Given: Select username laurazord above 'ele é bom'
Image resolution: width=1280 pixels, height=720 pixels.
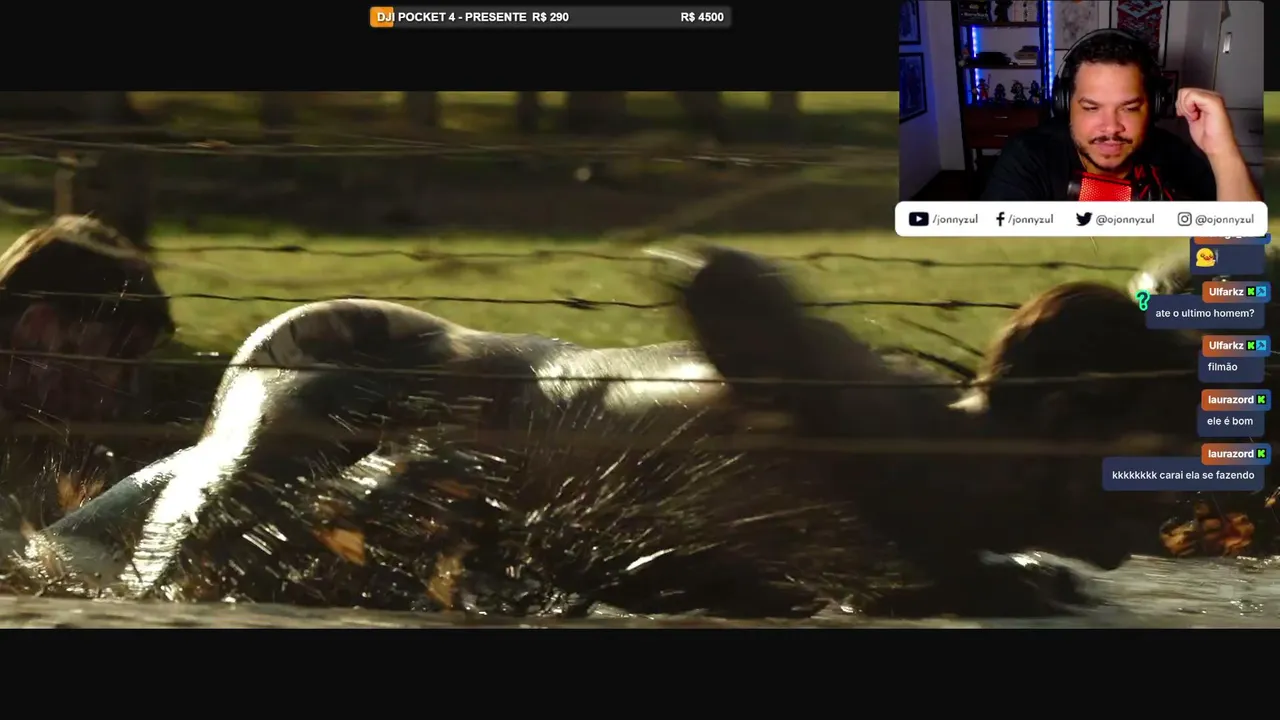Looking at the screenshot, I should [1230, 400].
